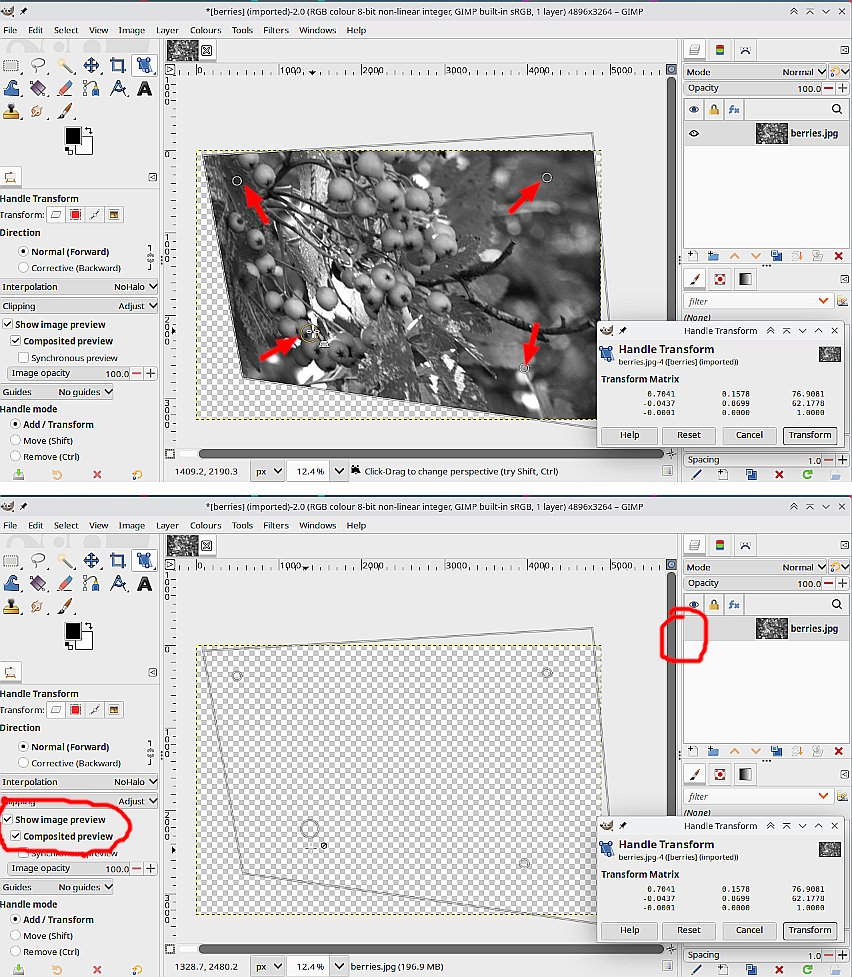This screenshot has height=977, width=852.
Task: Swap foreground and background colours in berries-photo window
Action: [89, 130]
